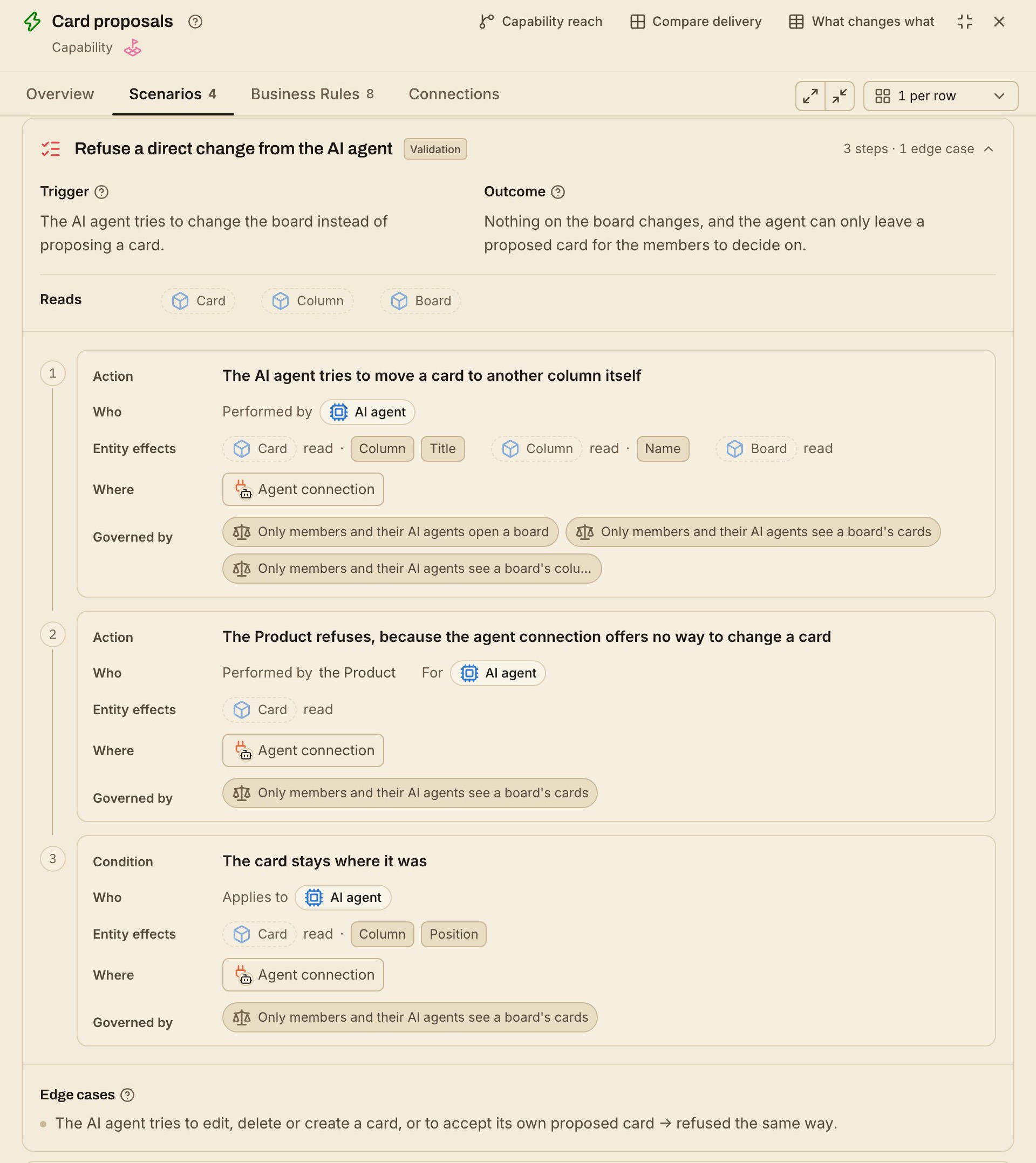
Task: Click the Agent connection chip in step 3
Action: (303, 975)
